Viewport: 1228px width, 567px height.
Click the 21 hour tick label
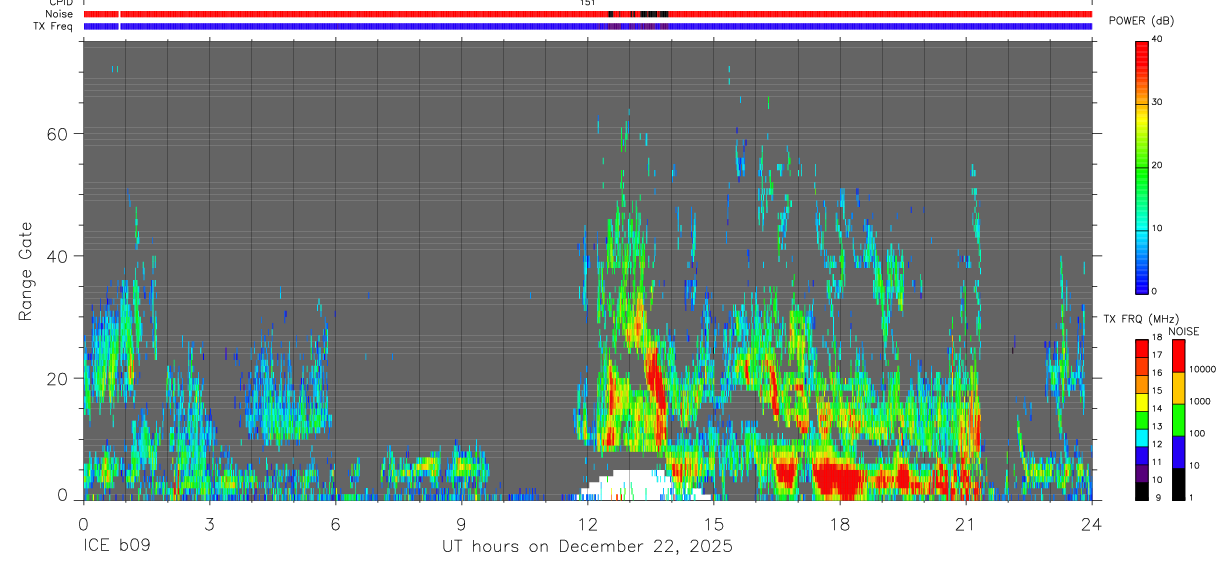(966, 523)
